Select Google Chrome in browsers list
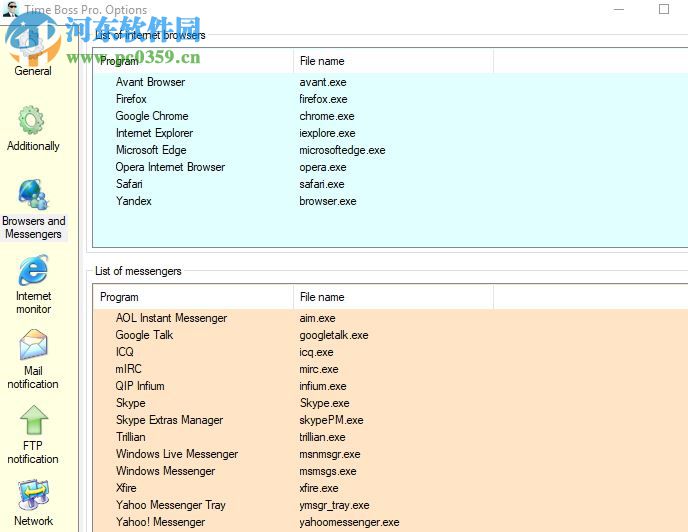This screenshot has width=688, height=532. (152, 116)
